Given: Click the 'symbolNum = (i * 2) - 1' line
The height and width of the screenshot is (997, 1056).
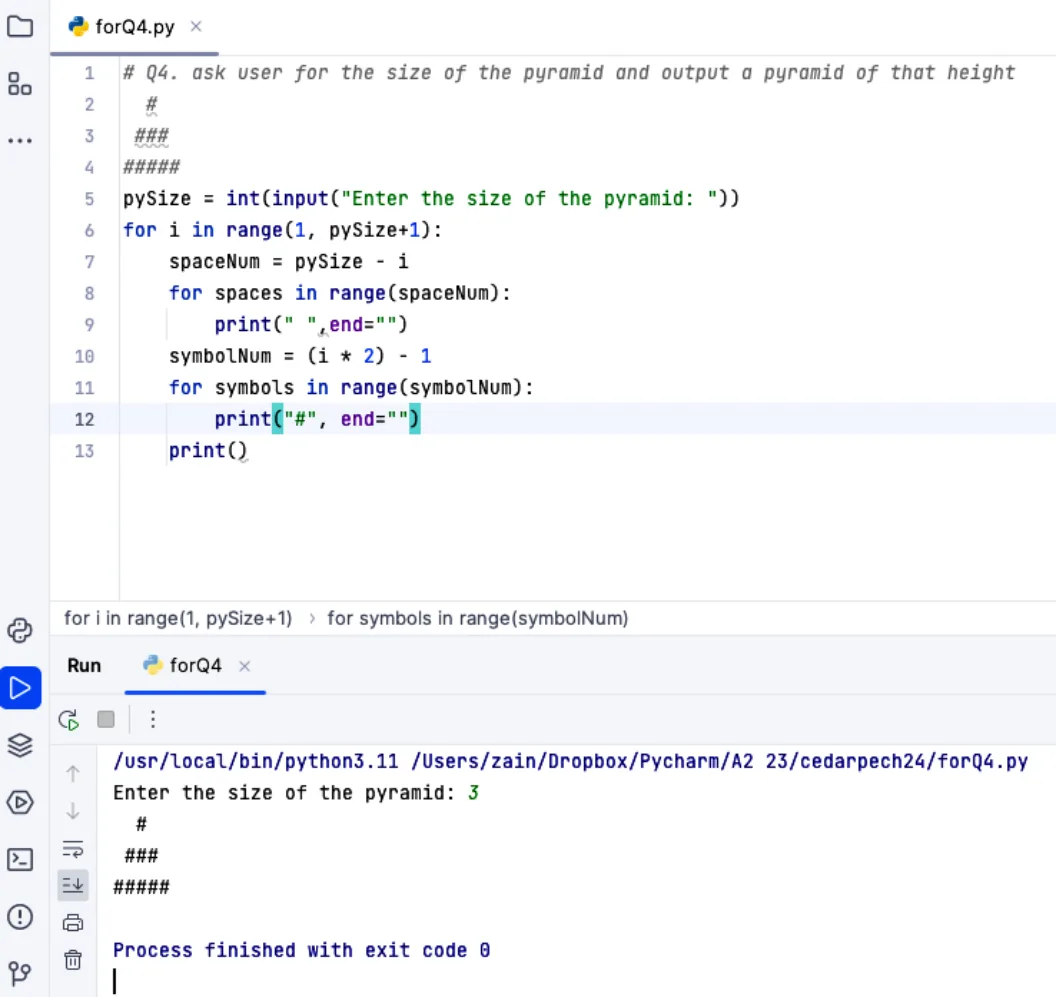Looking at the screenshot, I should 300,356.
